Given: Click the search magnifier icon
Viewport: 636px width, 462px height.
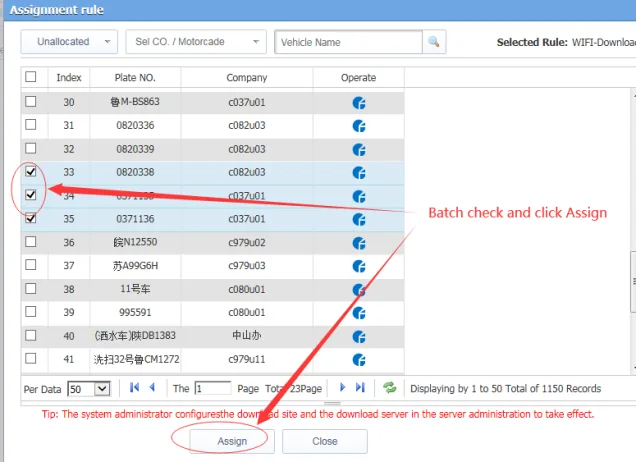Looking at the screenshot, I should point(434,42).
